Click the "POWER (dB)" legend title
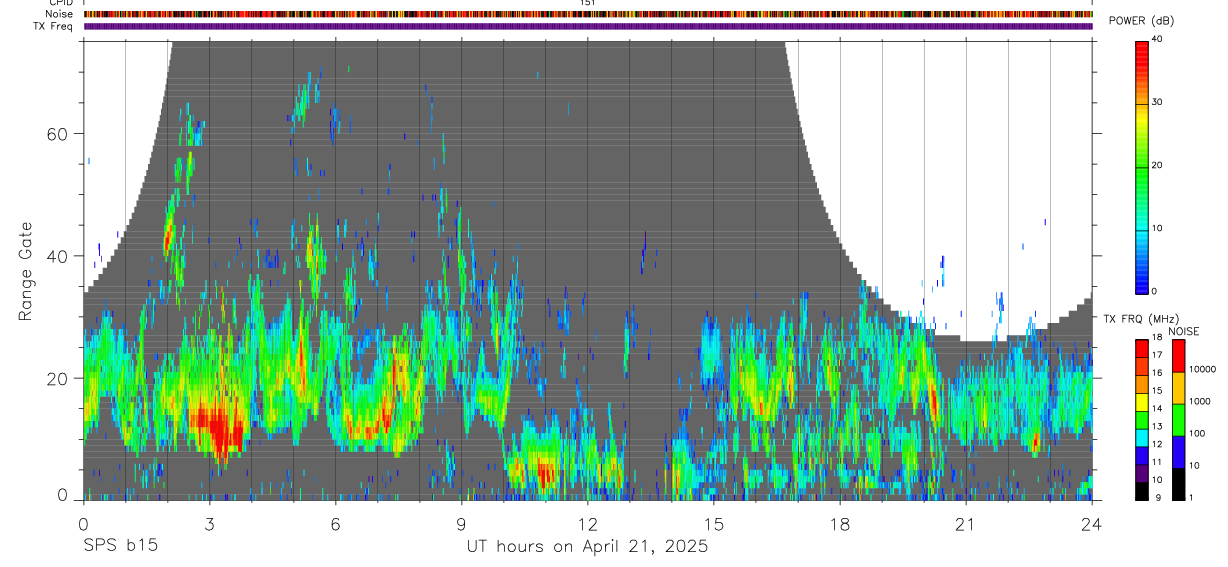The height and width of the screenshot is (567, 1228). point(1141,21)
